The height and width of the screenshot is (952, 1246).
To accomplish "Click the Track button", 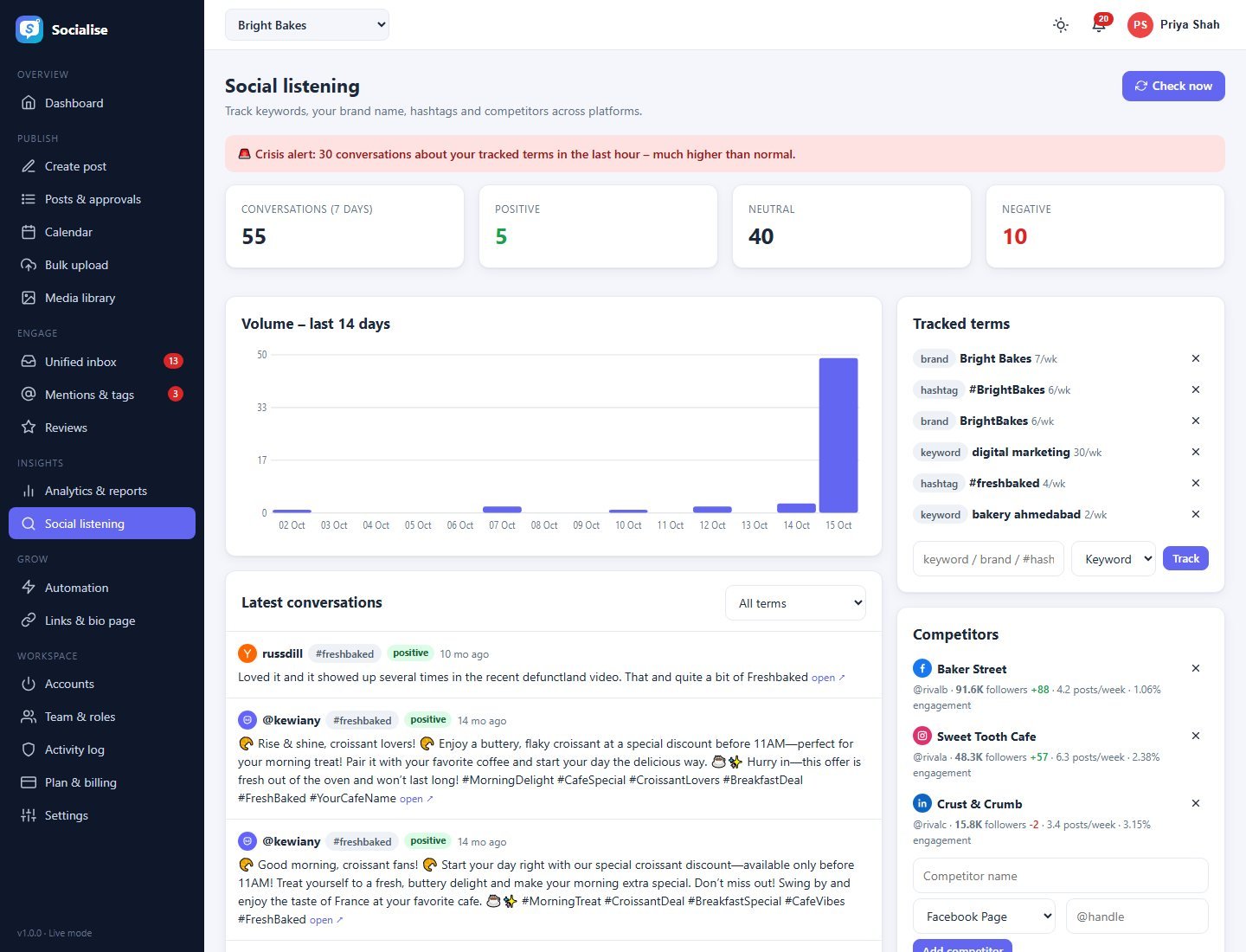I will [1185, 558].
